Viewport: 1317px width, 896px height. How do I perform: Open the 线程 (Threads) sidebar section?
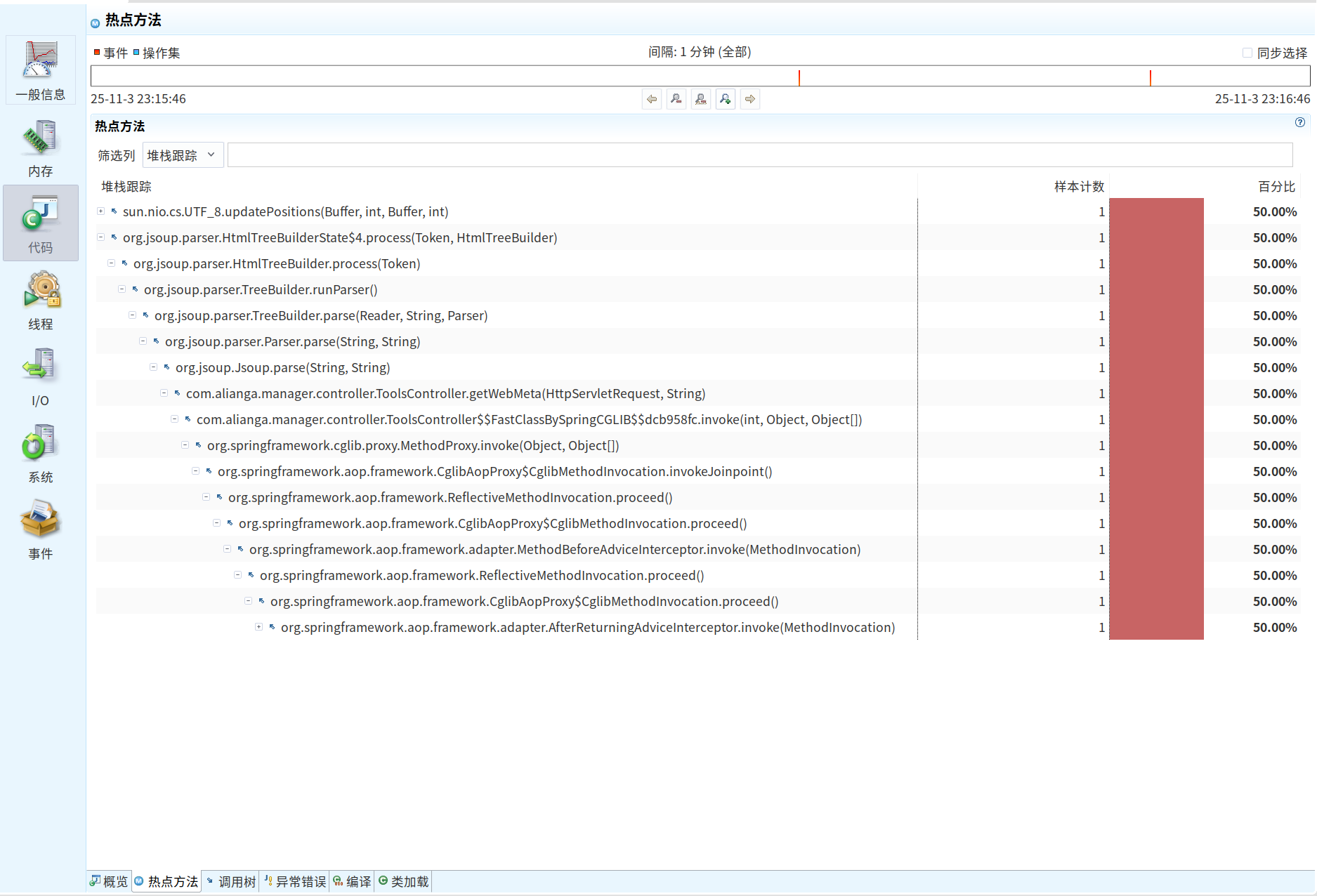40,301
